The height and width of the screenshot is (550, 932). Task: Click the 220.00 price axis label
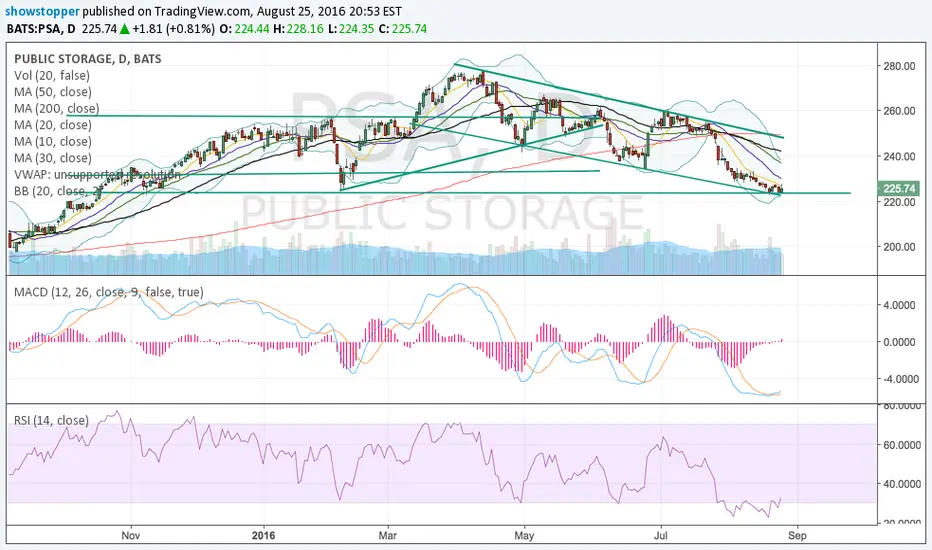coord(899,202)
